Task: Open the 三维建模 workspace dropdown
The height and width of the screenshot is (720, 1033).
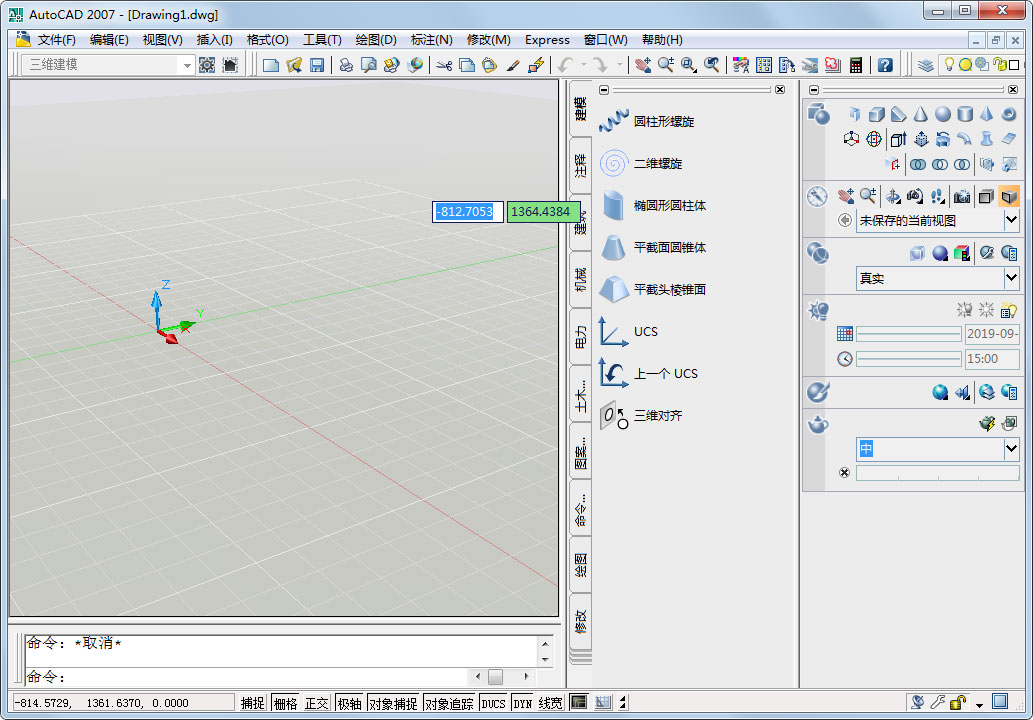Action: click(x=186, y=65)
